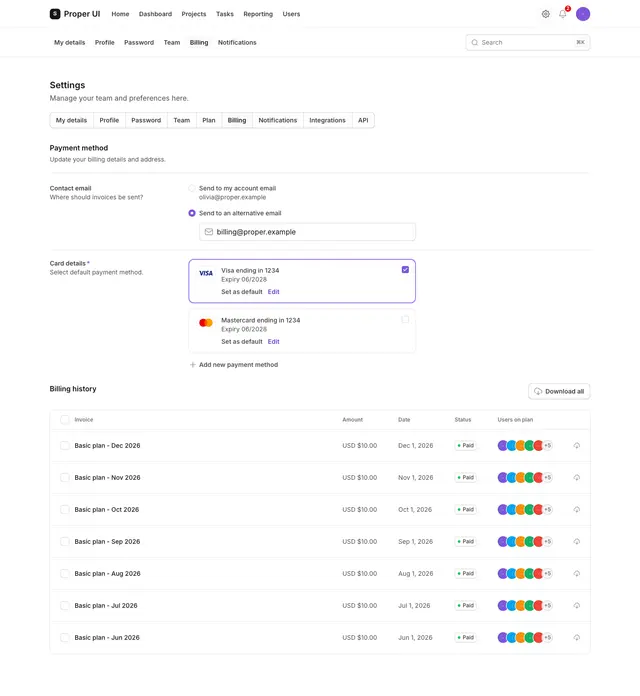Download the Jun 2026 invoice

[x=577, y=637]
